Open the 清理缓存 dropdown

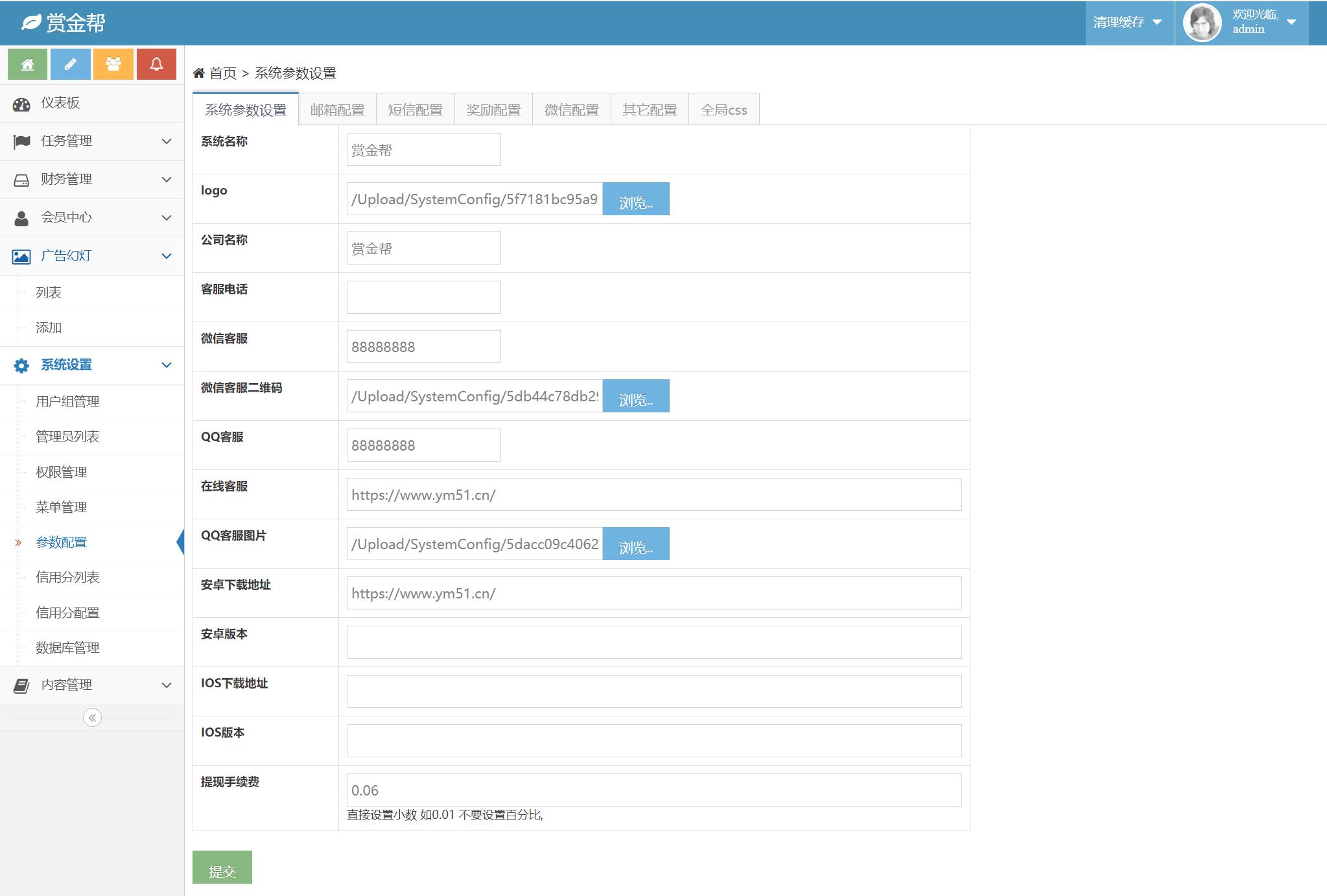1129,23
